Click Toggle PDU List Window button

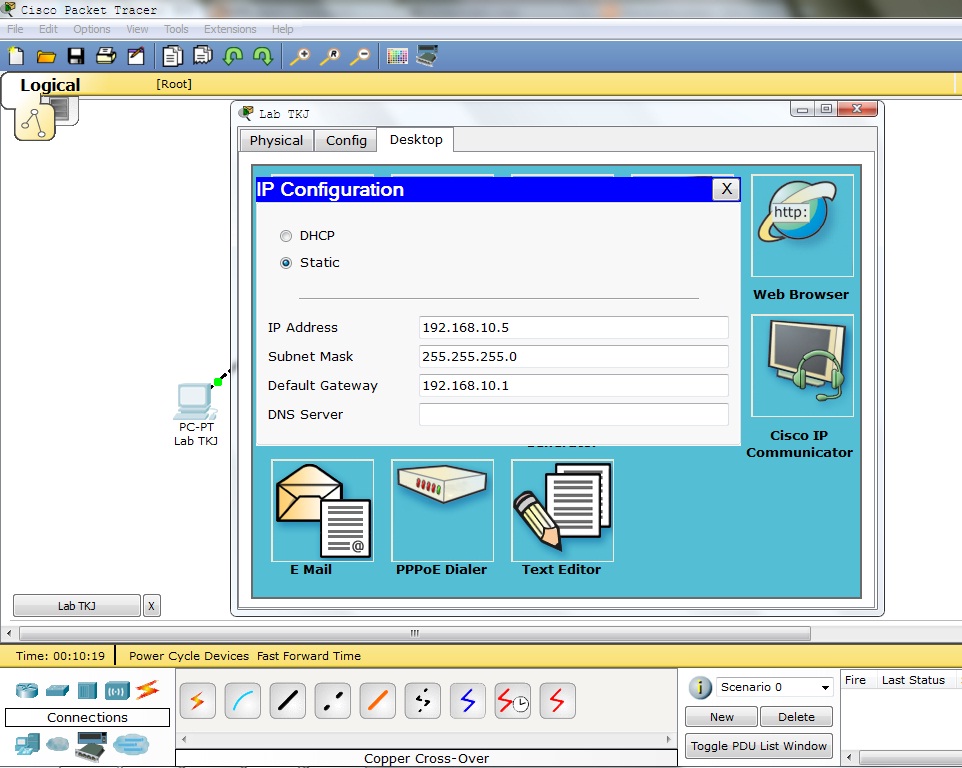759,746
